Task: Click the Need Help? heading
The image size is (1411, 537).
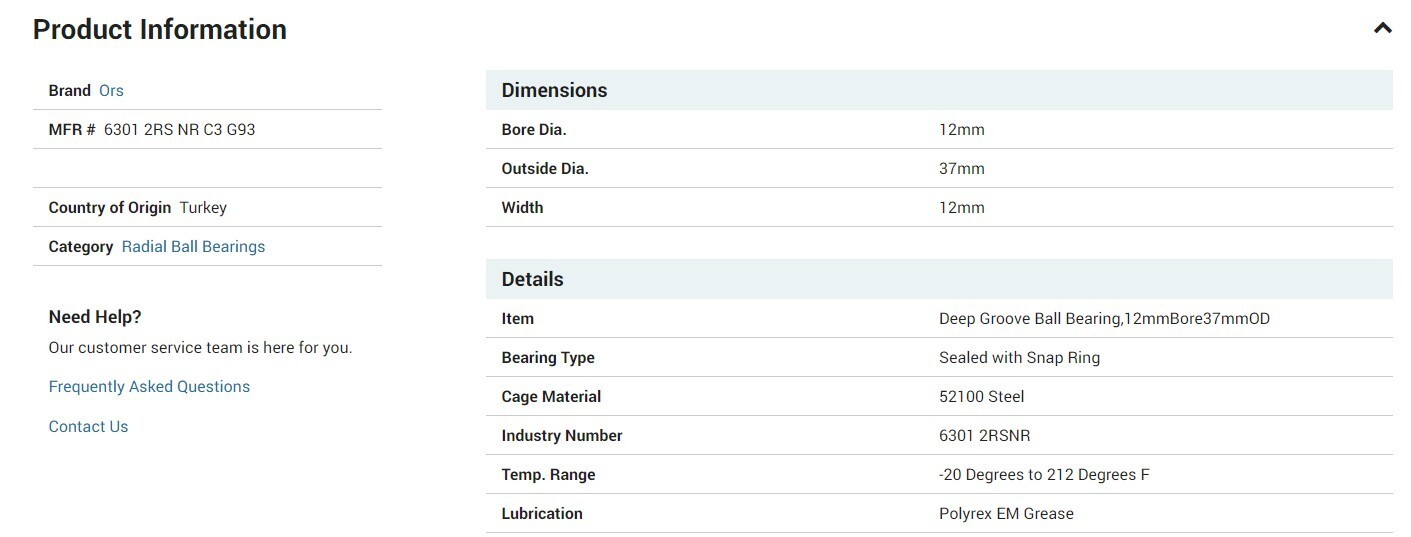Action: click(95, 317)
